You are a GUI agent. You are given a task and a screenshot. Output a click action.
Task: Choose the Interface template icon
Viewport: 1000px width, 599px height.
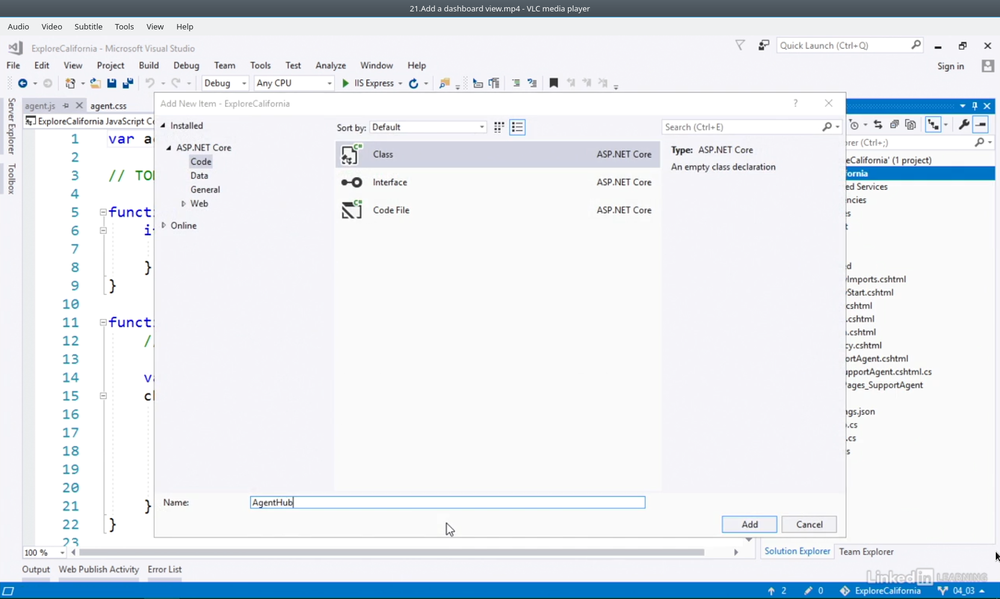click(351, 183)
